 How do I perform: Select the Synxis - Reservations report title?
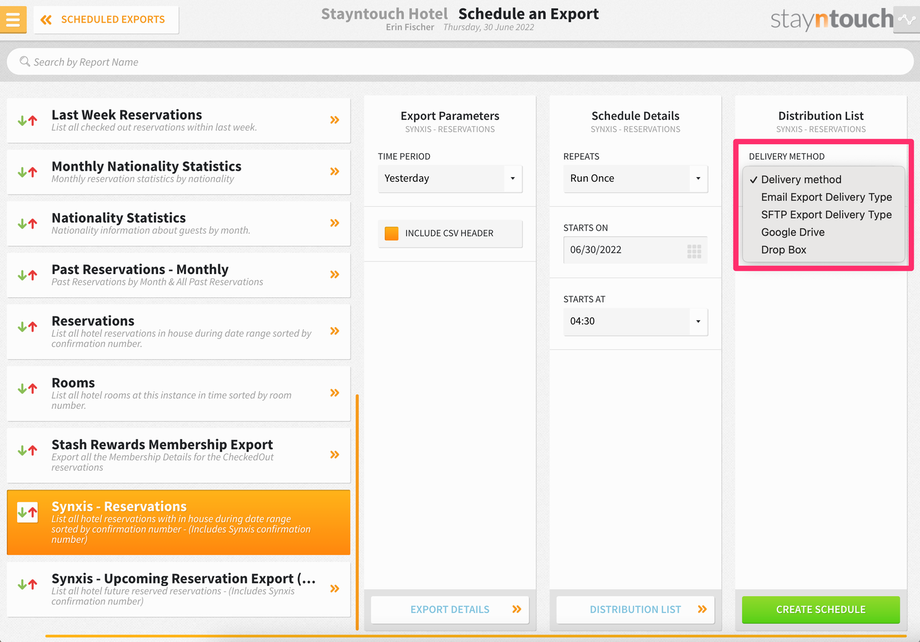119,506
